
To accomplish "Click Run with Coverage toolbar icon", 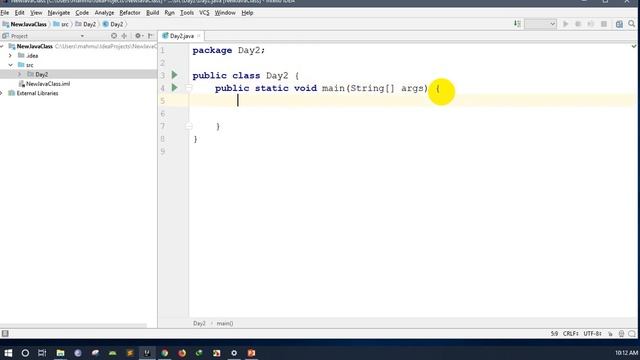I will click(x=590, y=24).
